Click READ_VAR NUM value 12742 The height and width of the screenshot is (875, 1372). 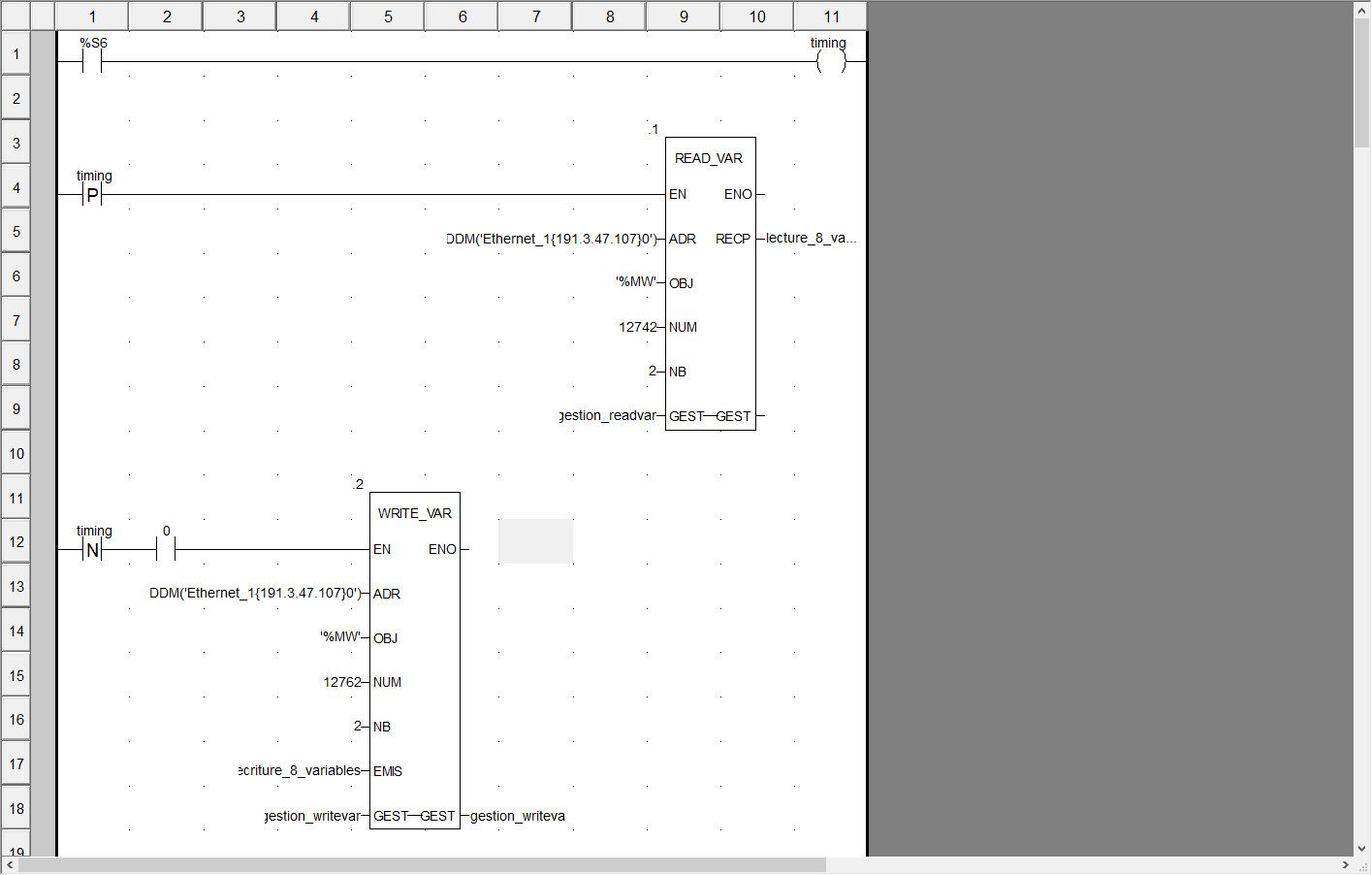[638, 328]
